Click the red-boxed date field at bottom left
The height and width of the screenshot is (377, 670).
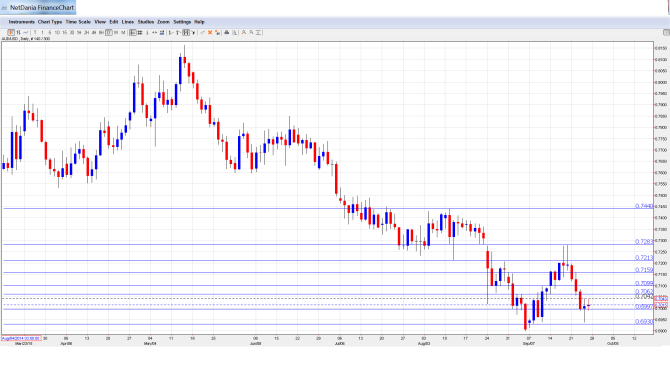[21, 339]
